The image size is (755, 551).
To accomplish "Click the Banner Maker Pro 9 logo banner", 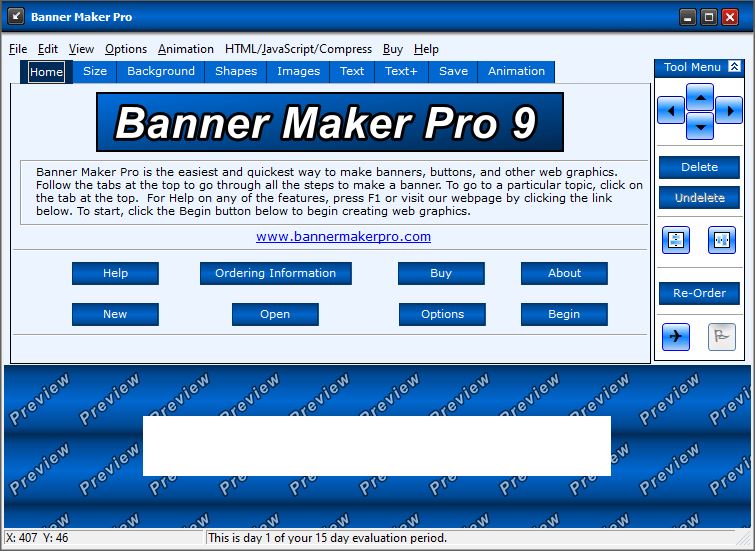I will [330, 122].
